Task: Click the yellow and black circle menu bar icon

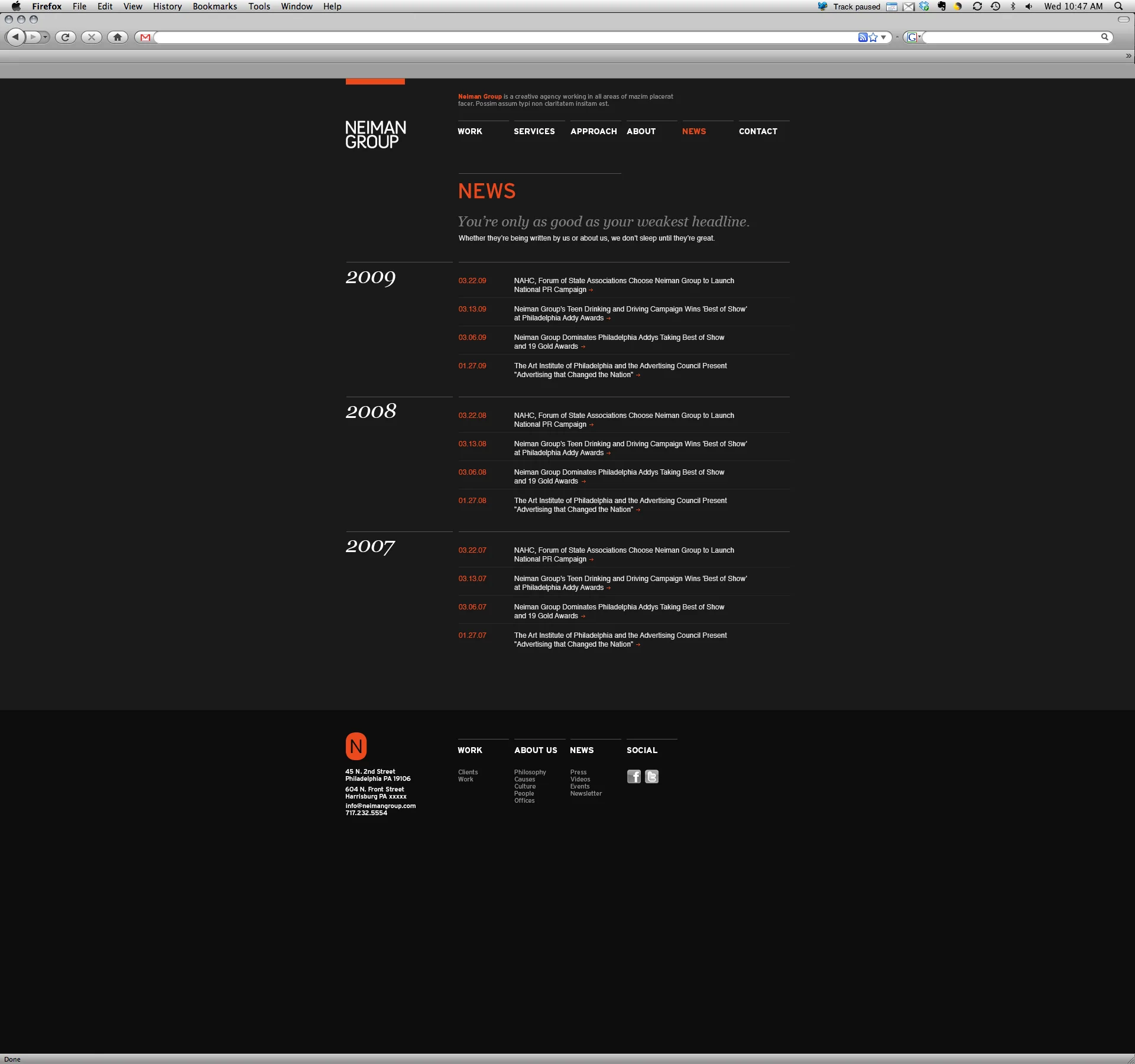Action: pos(958,7)
